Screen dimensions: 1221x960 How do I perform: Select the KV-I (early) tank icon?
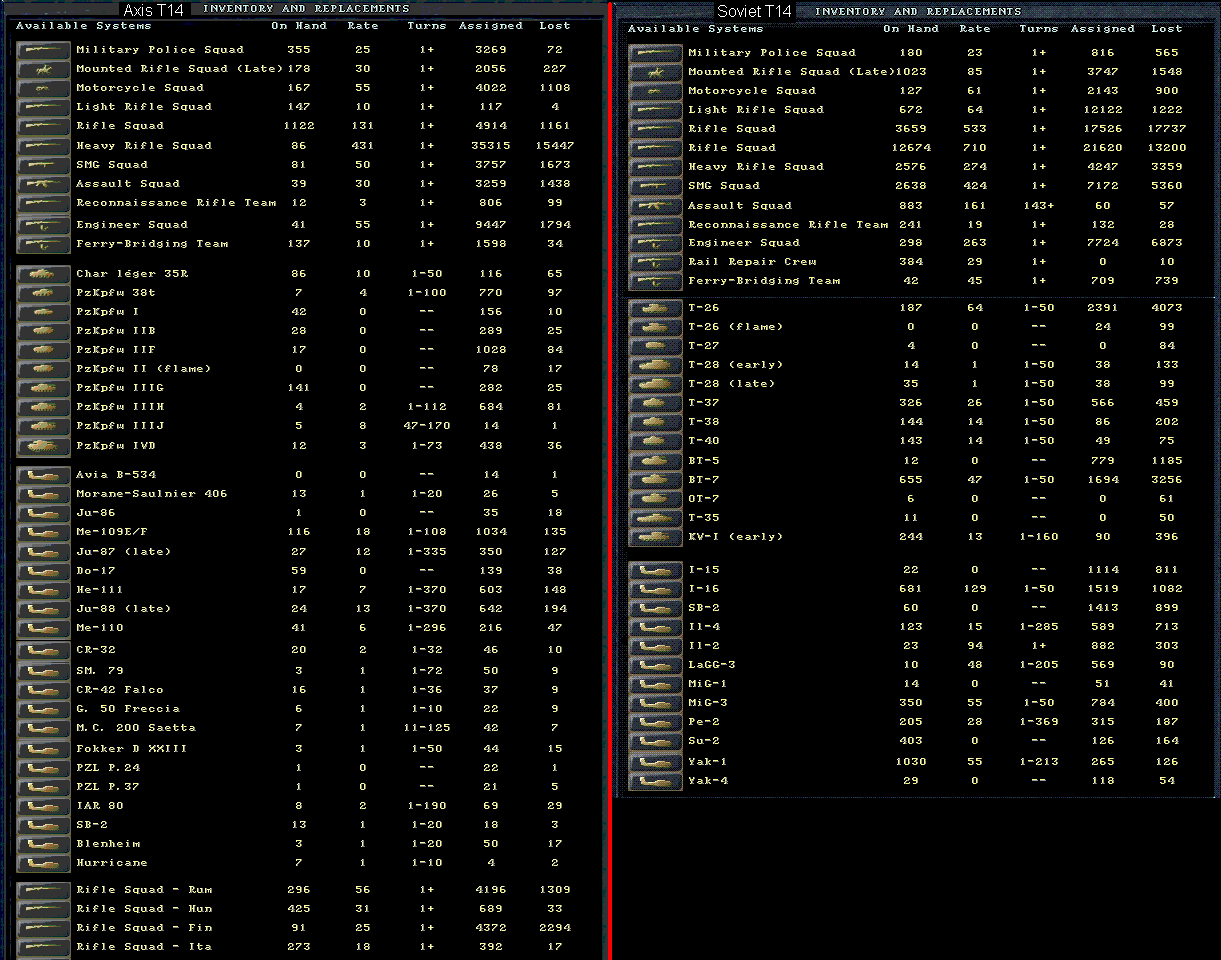[656, 537]
